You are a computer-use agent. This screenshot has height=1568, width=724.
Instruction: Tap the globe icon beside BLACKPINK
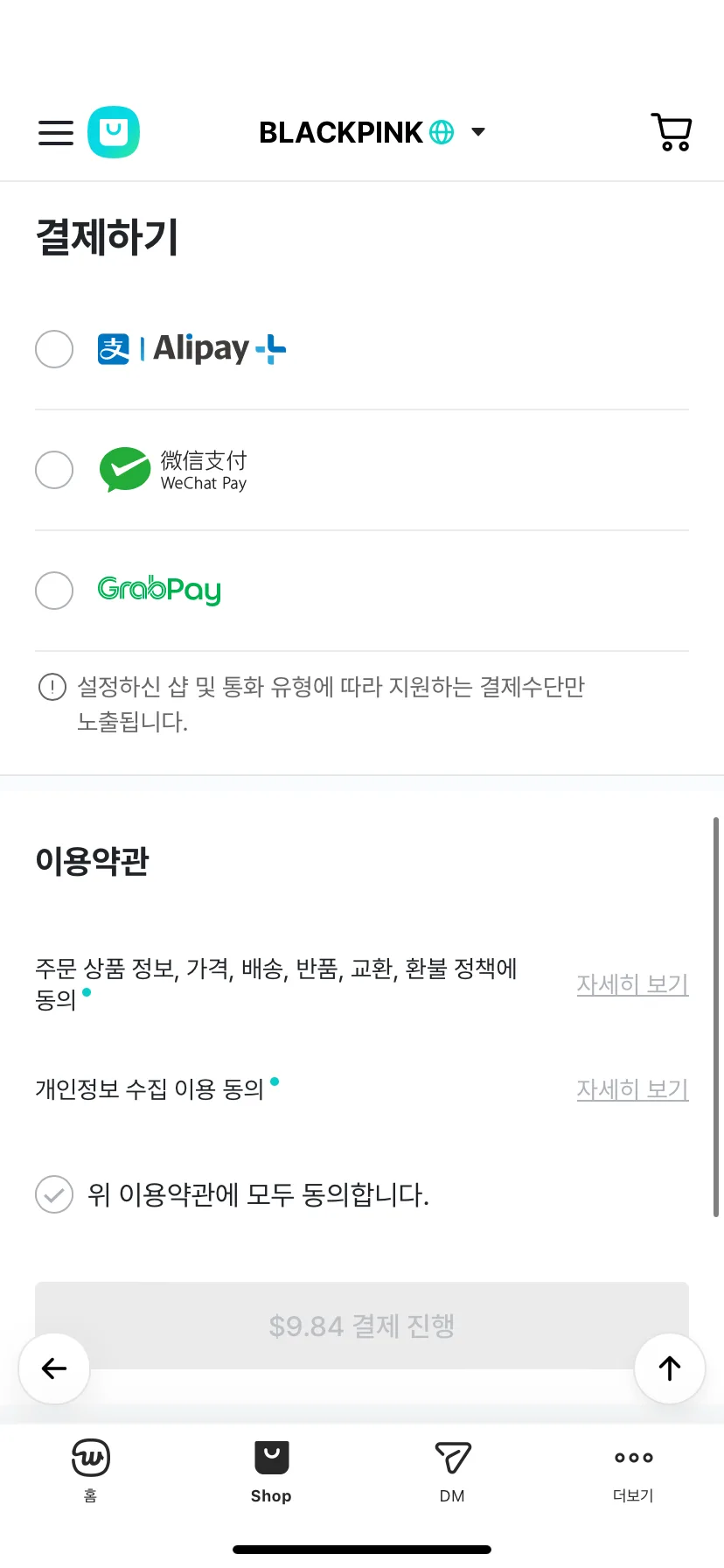[x=442, y=132]
